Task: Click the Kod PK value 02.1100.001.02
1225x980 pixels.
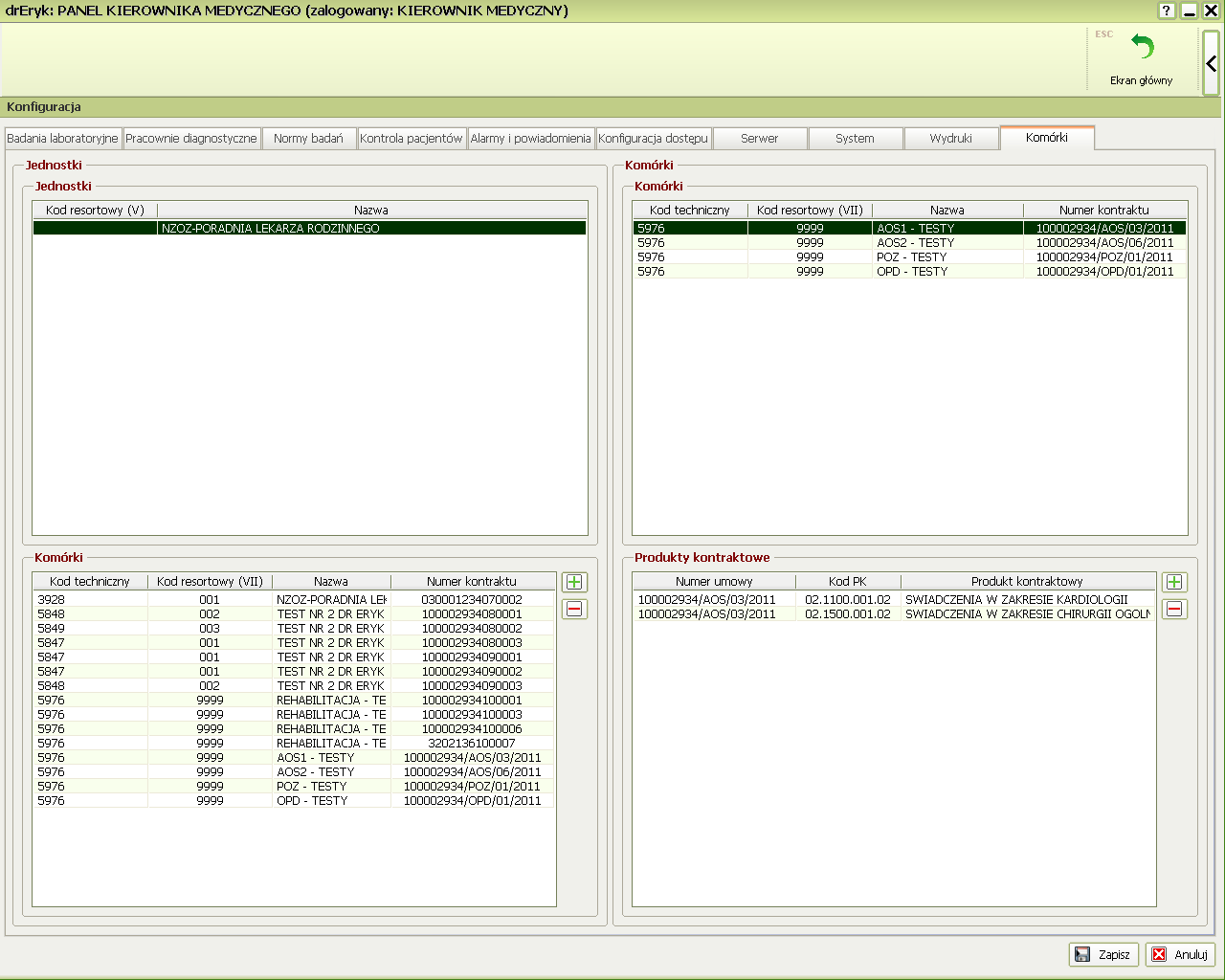Action: (x=848, y=599)
